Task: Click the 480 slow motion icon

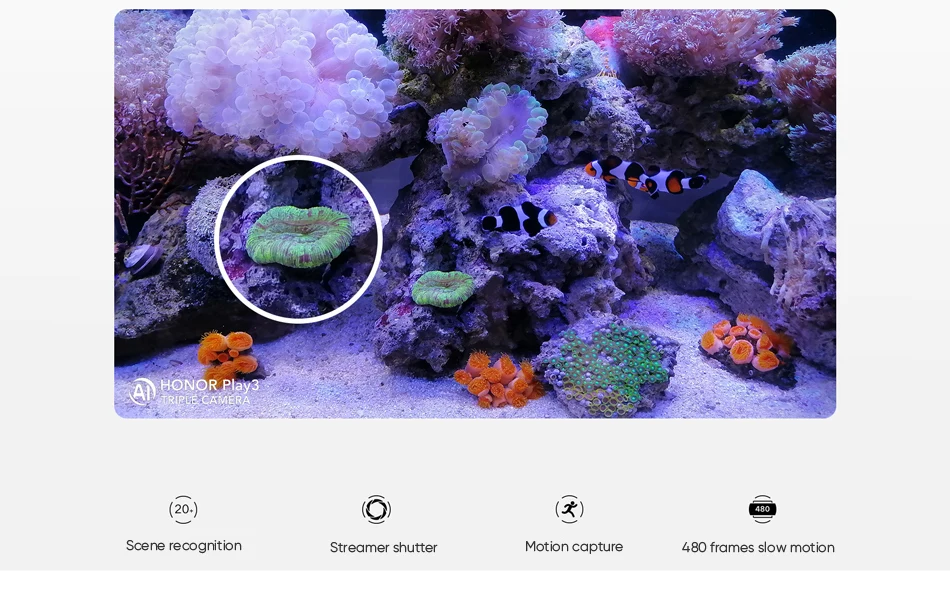Action: (x=762, y=509)
